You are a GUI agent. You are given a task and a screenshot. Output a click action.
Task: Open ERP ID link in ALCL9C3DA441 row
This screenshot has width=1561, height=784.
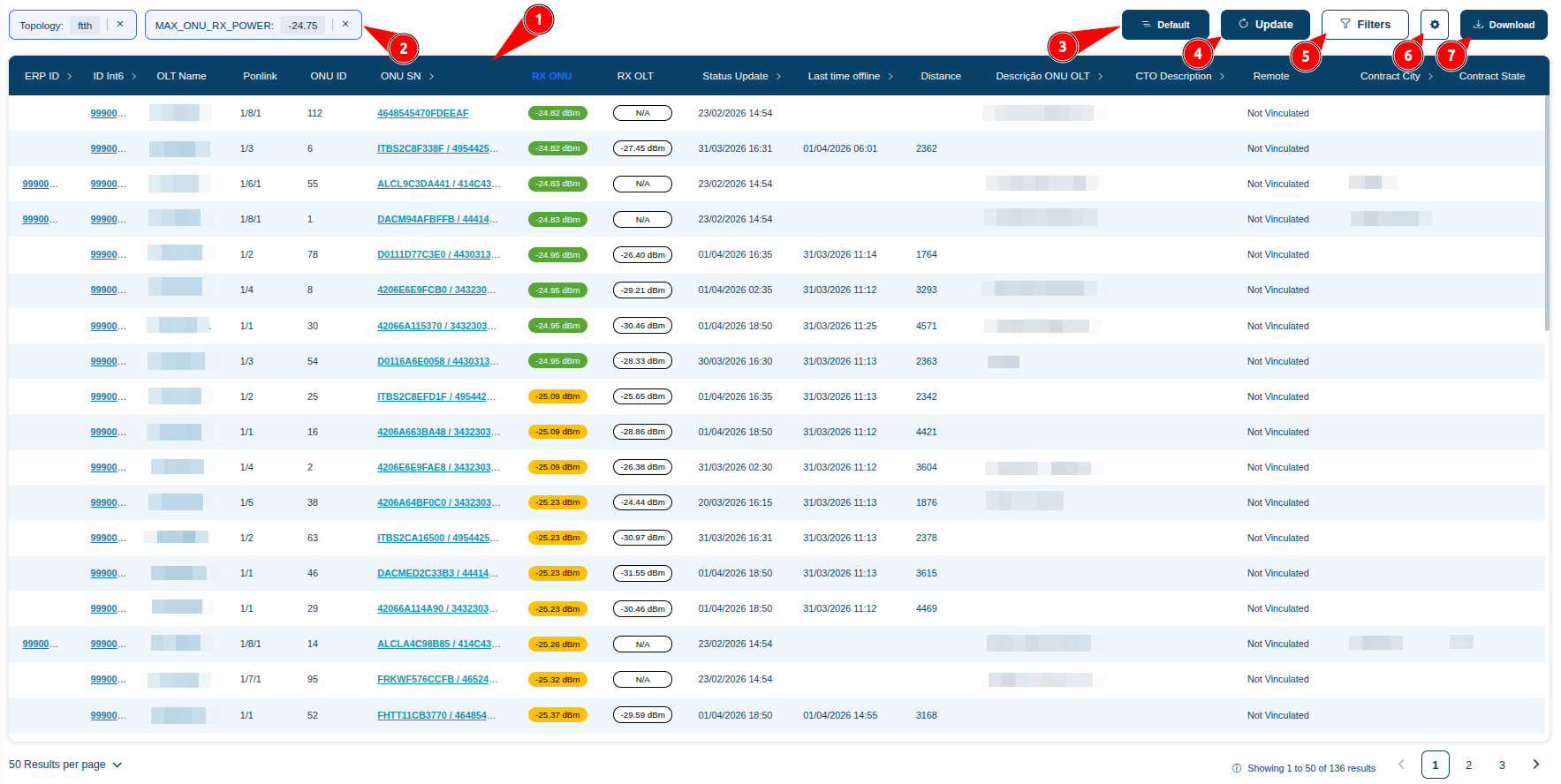[x=41, y=185]
